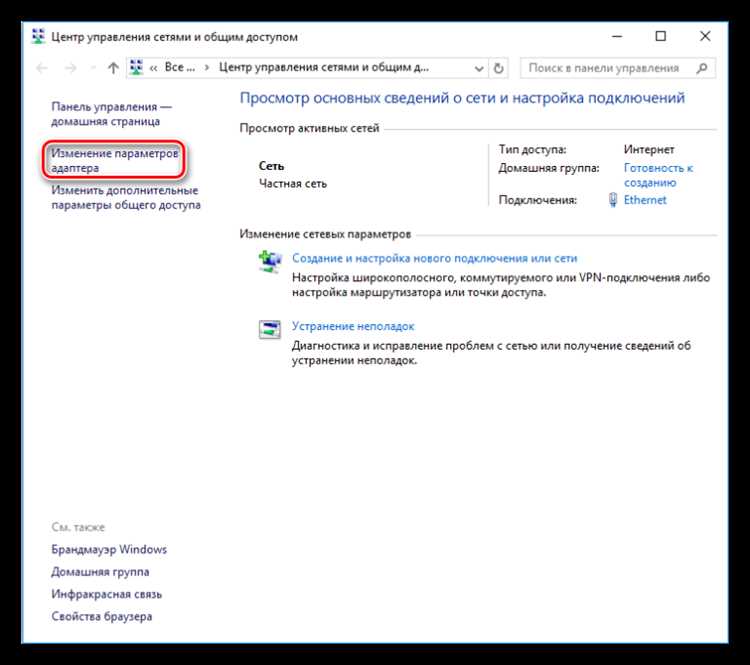Go up one folder level arrow
The height and width of the screenshot is (665, 750).
point(113,68)
